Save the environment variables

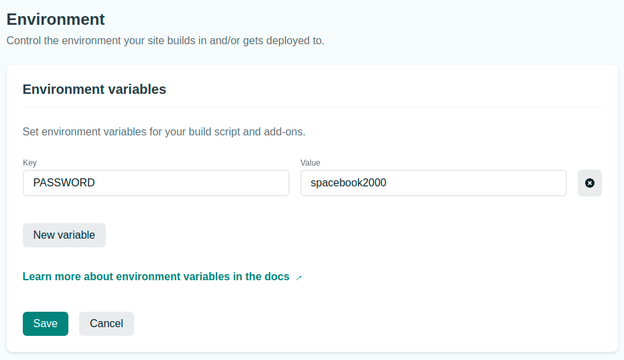point(45,323)
